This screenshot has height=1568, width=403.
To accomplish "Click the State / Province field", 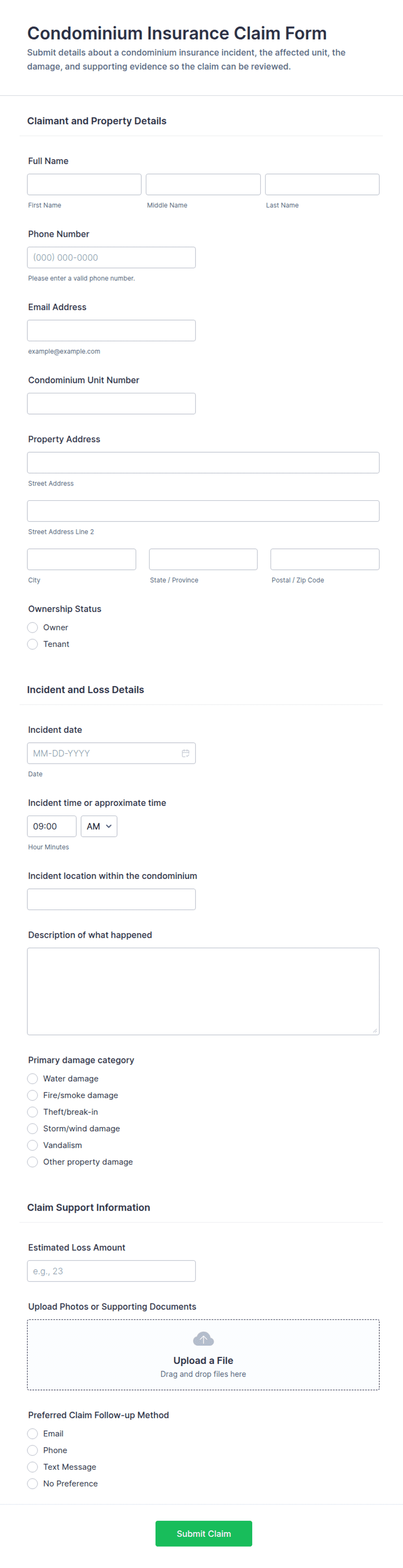I will coord(203,559).
